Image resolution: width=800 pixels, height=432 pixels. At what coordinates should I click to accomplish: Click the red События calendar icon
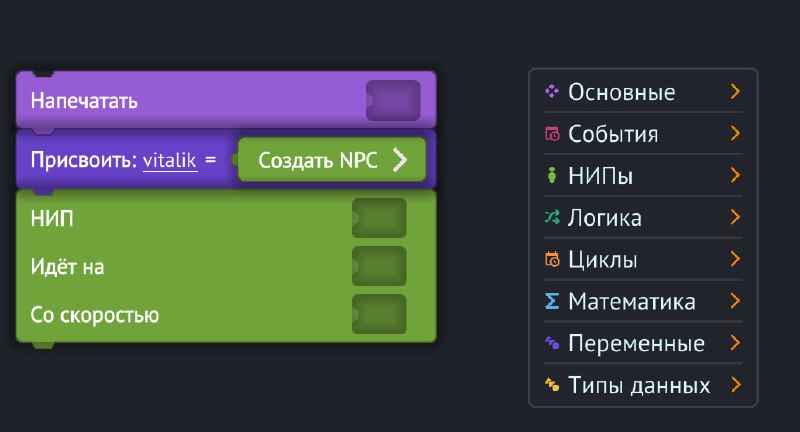coord(552,134)
